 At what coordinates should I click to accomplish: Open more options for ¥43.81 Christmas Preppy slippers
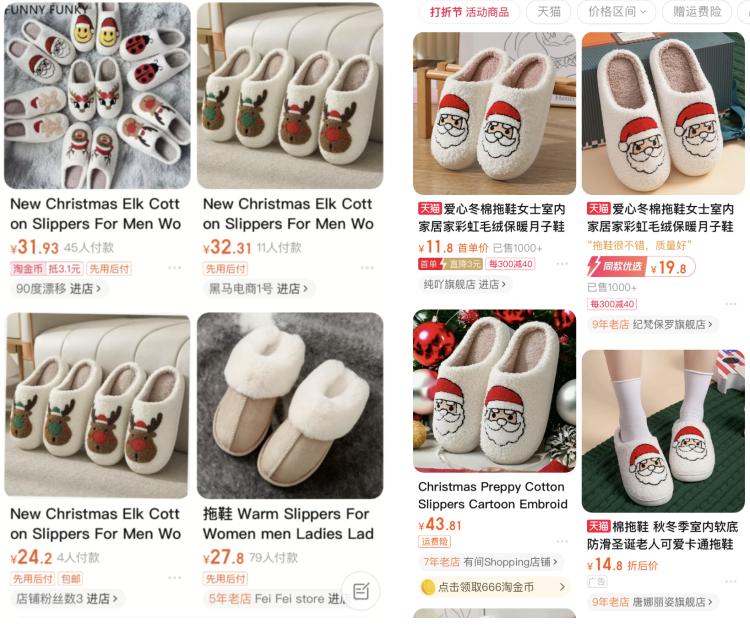pyautogui.click(x=562, y=541)
